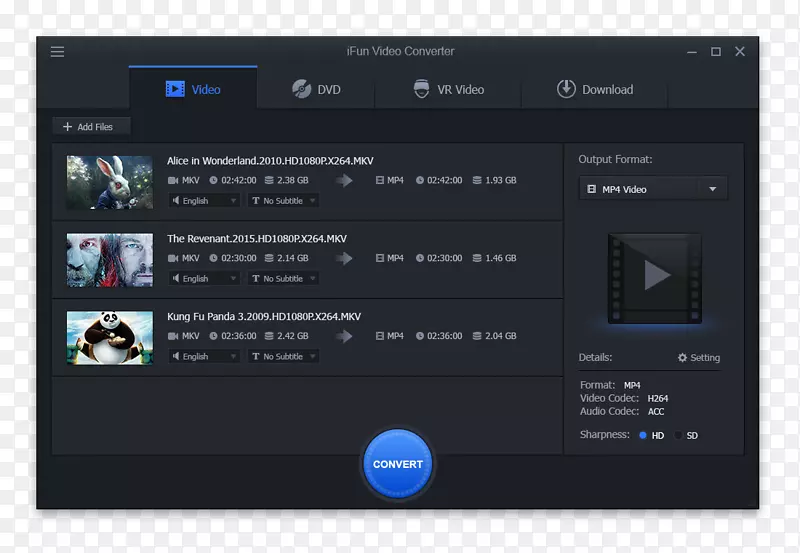Open the Download tab
Screen dimensions: 800x553
(595, 90)
